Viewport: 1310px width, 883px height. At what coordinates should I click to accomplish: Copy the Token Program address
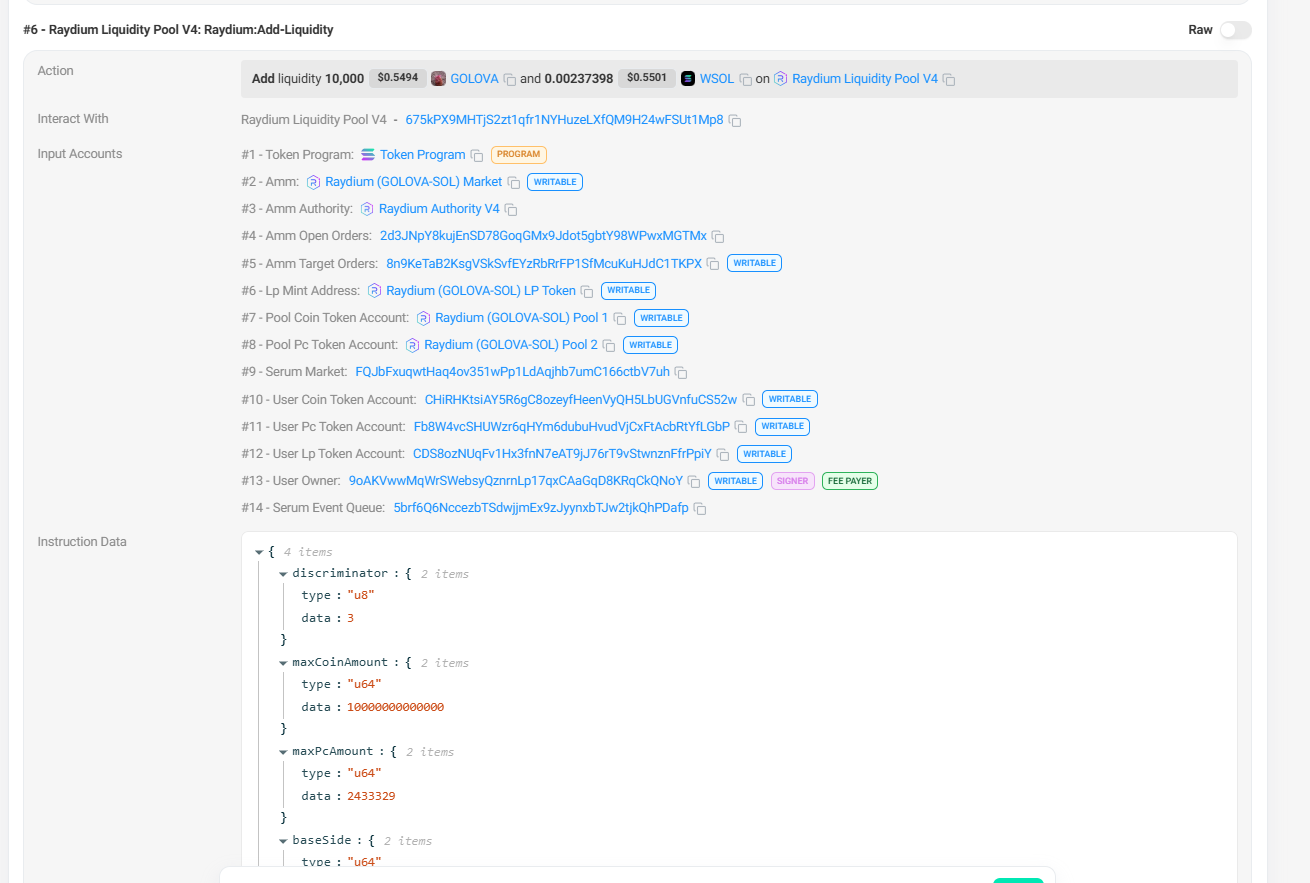point(477,155)
